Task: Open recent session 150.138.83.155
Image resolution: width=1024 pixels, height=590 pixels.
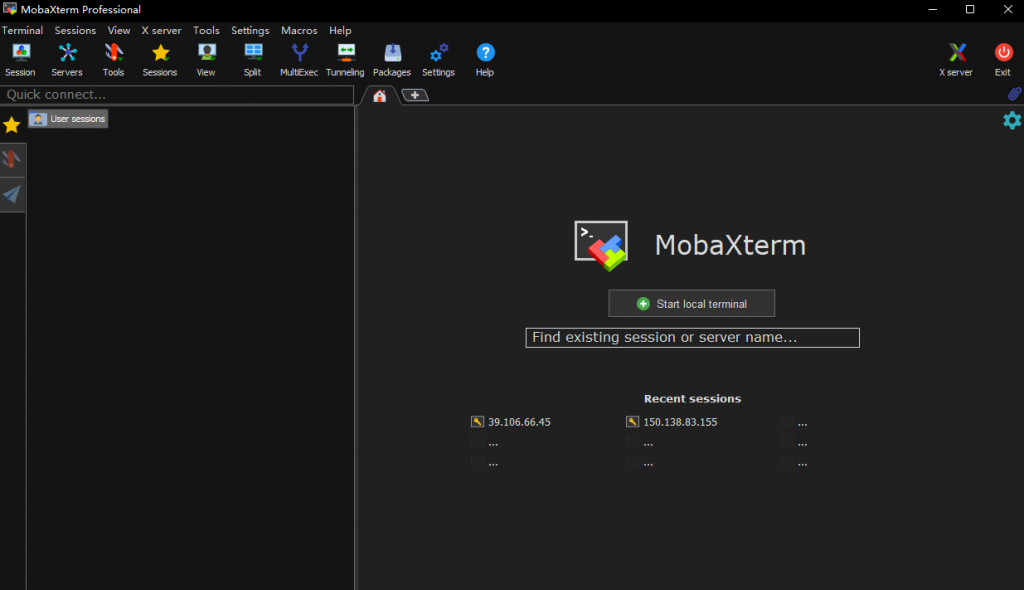Action: coord(679,422)
